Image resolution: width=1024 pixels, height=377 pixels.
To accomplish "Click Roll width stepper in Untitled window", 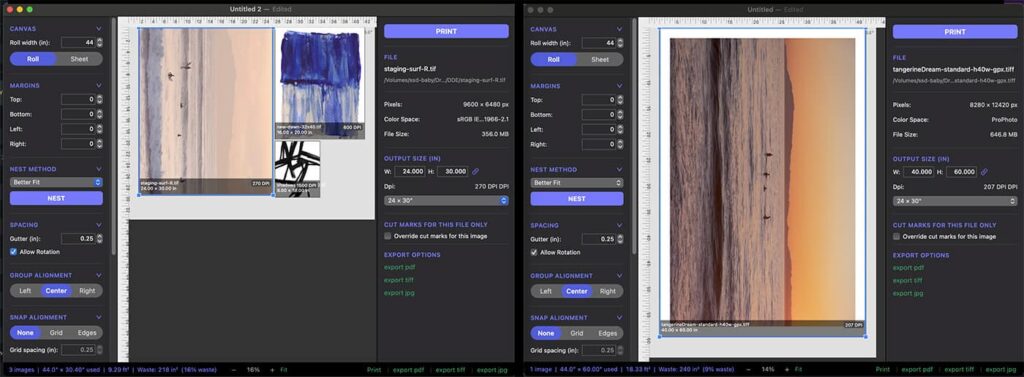I will pos(620,43).
